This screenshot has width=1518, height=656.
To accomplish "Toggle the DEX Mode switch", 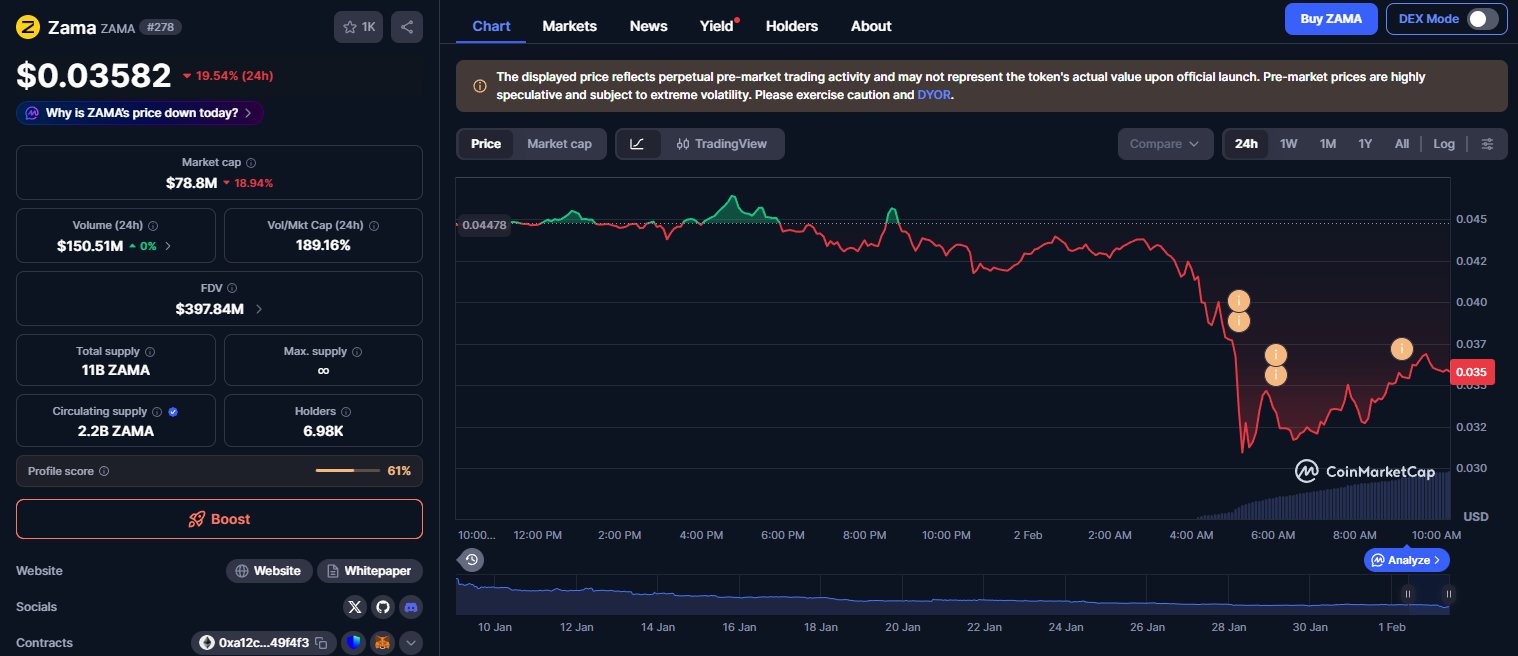I will coord(1483,19).
